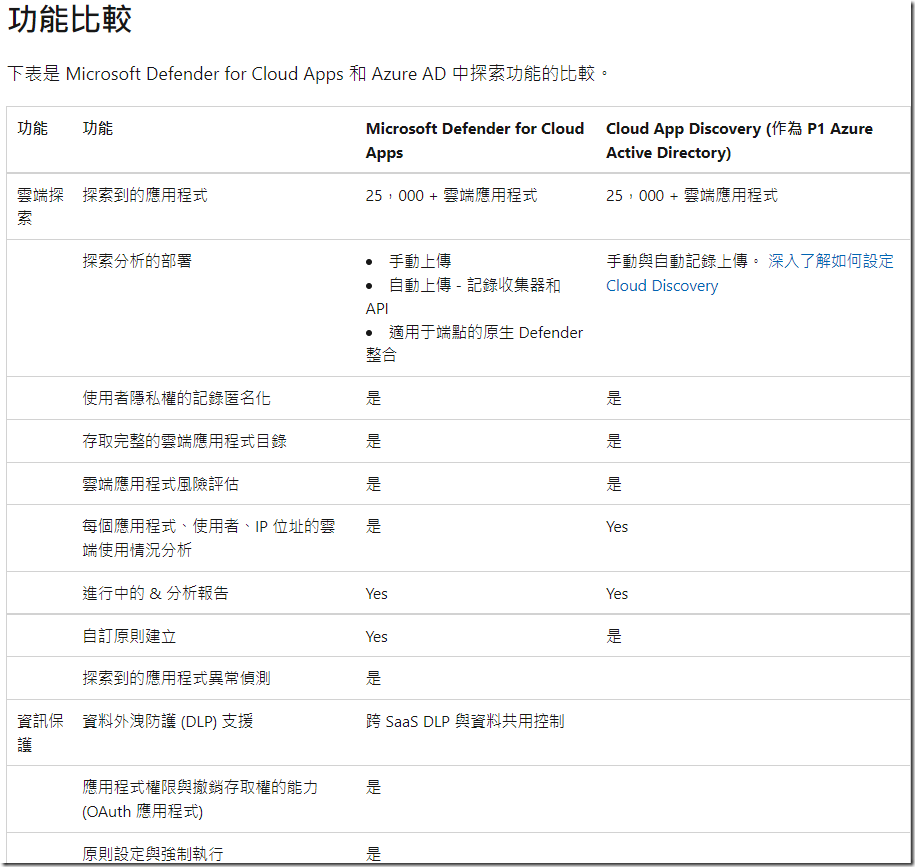Viewport: 915px width, 867px height.
Task: Click the 自動上傳 - 記錄收集器 bullet item
Action: (x=474, y=285)
